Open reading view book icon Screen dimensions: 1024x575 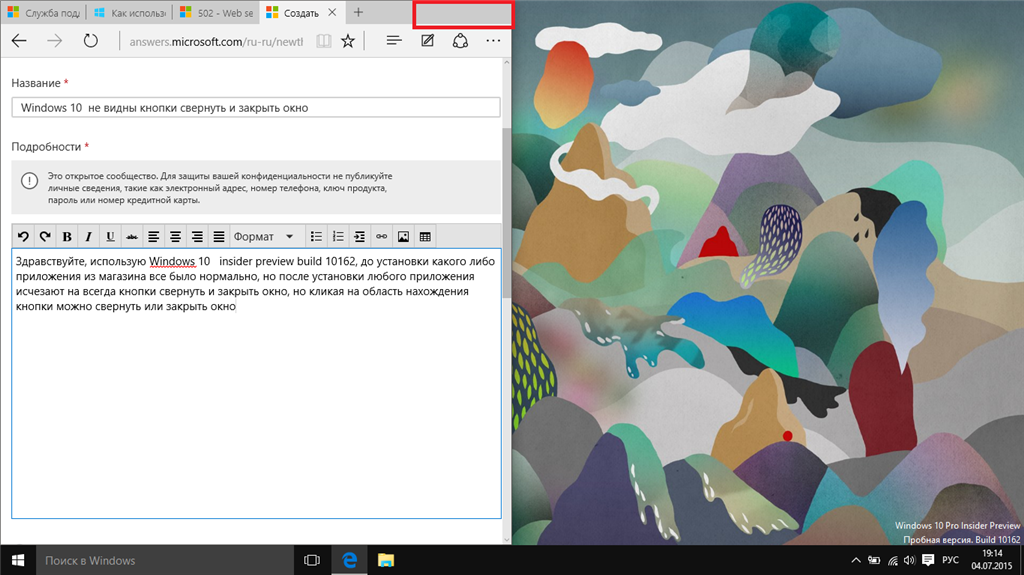point(323,41)
